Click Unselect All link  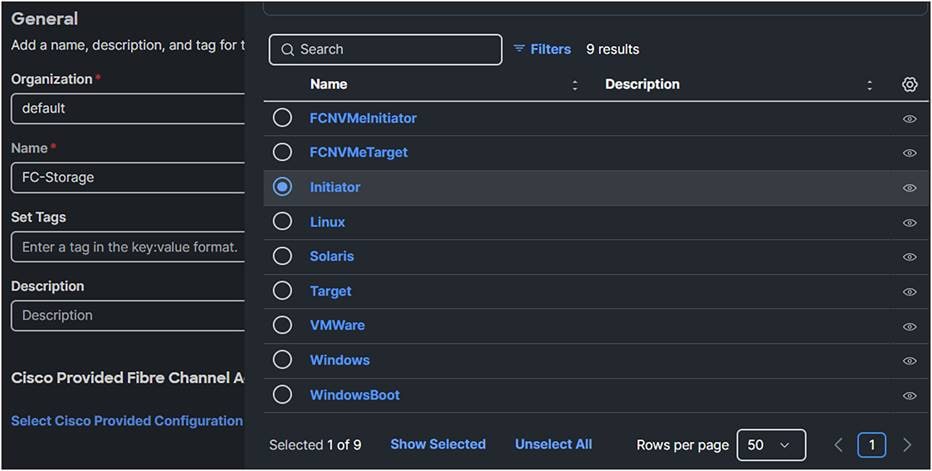[553, 444]
